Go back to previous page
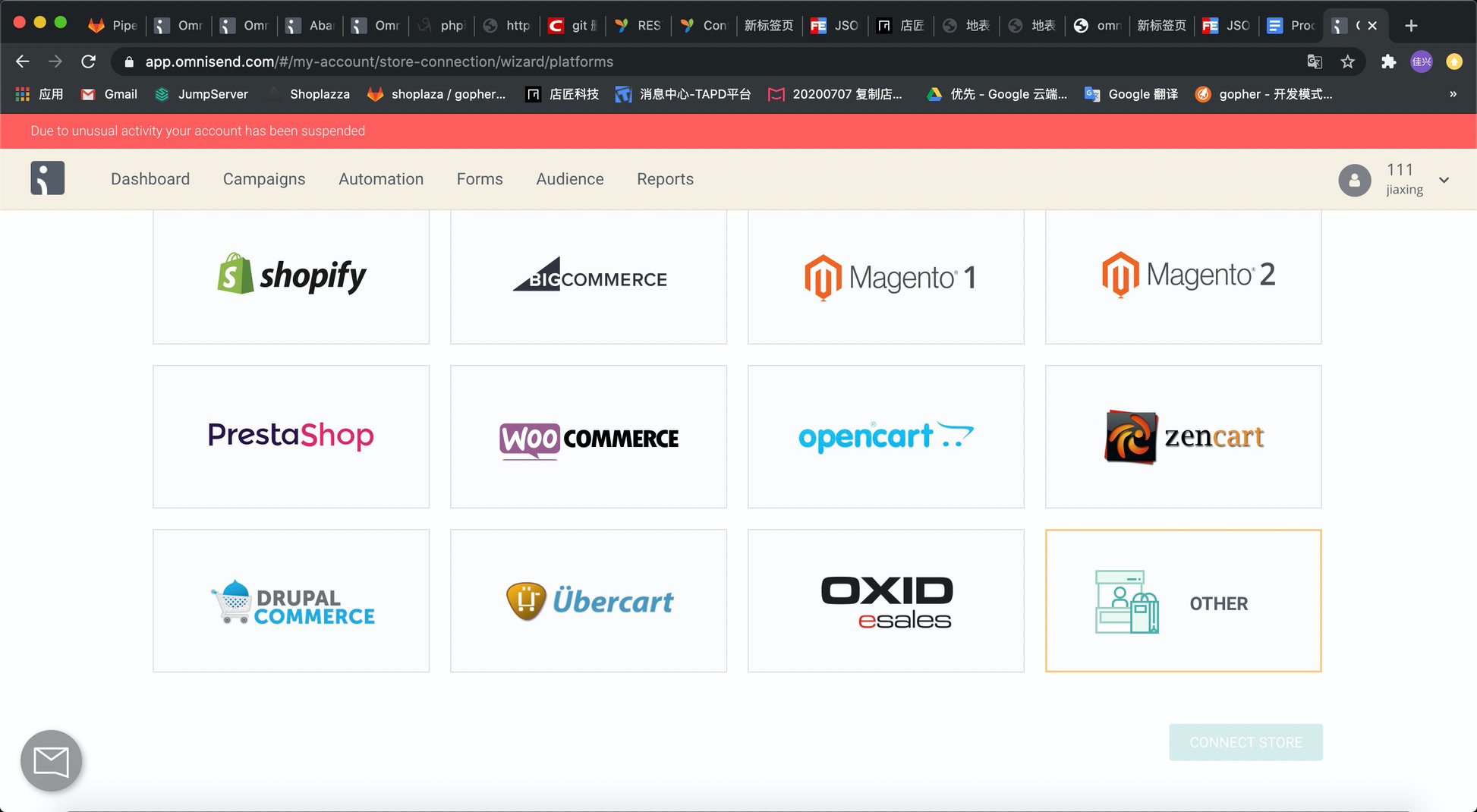 pyautogui.click(x=23, y=61)
